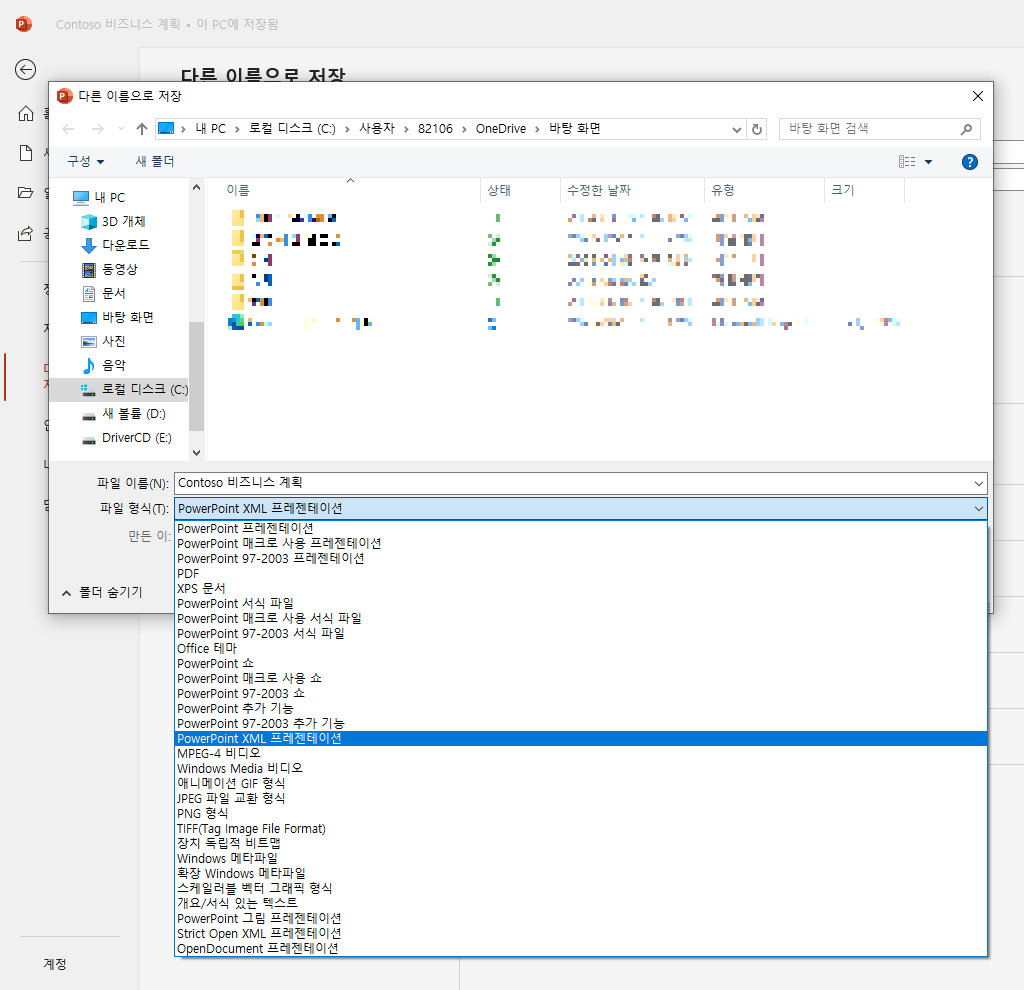Click search magnifier icon in dialog
Image resolution: width=1024 pixels, height=990 pixels.
[967, 129]
